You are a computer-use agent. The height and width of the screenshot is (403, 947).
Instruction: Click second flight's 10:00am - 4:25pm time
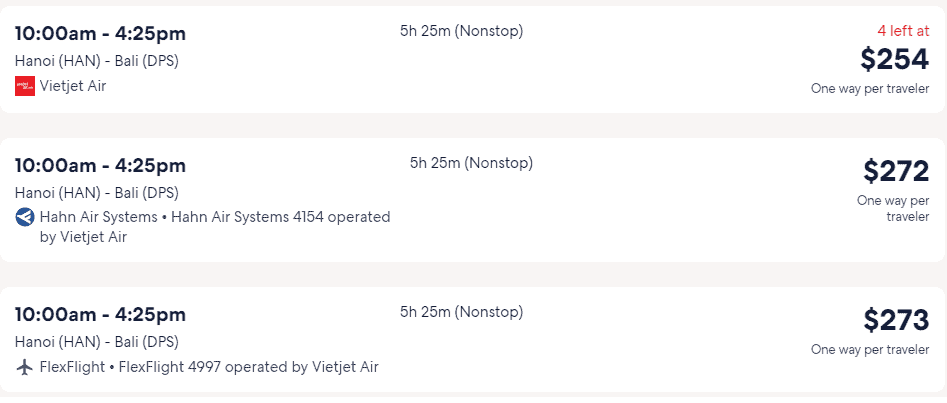[100, 166]
